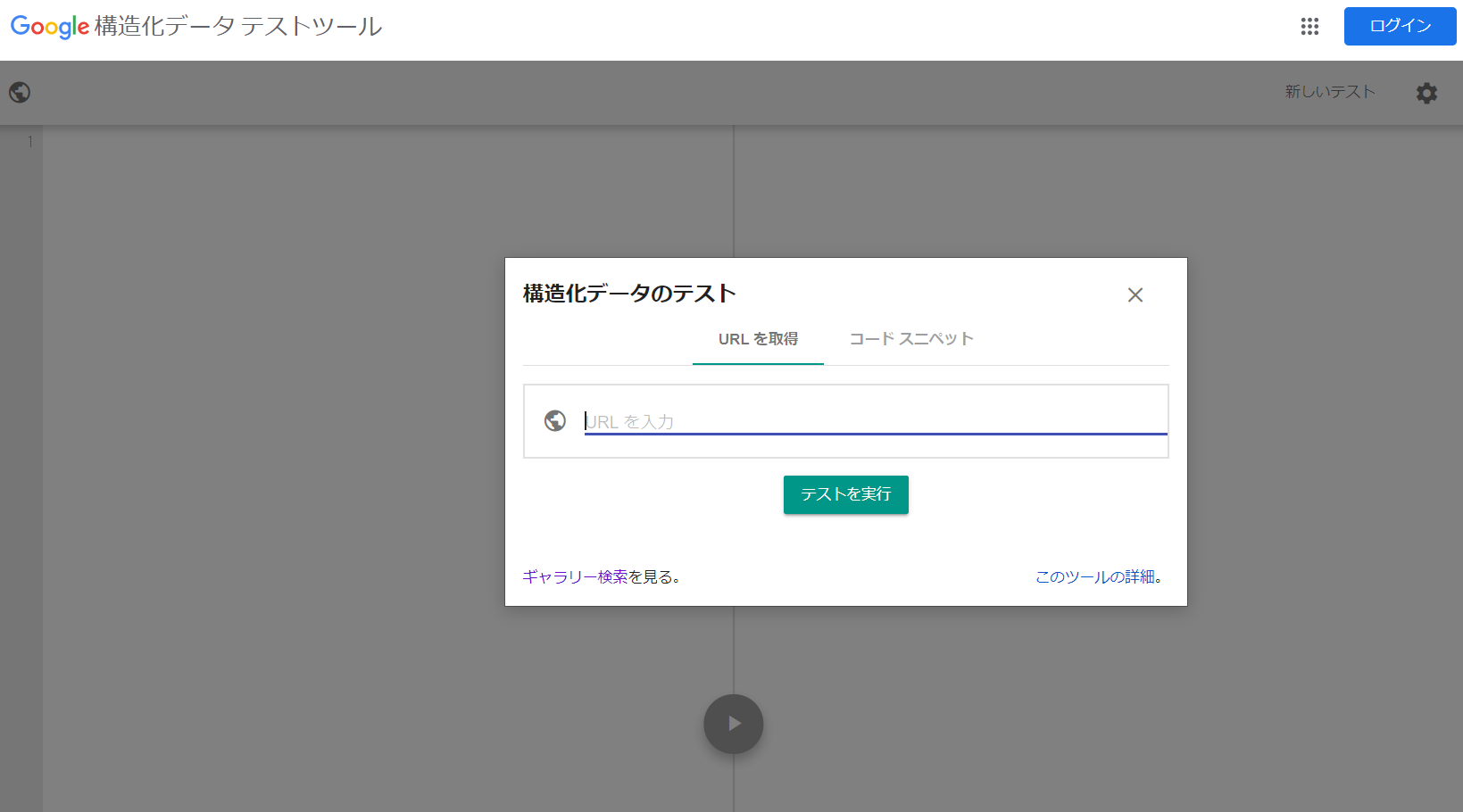Click the URL を入力 input field
The image size is (1463, 812).
click(876, 421)
